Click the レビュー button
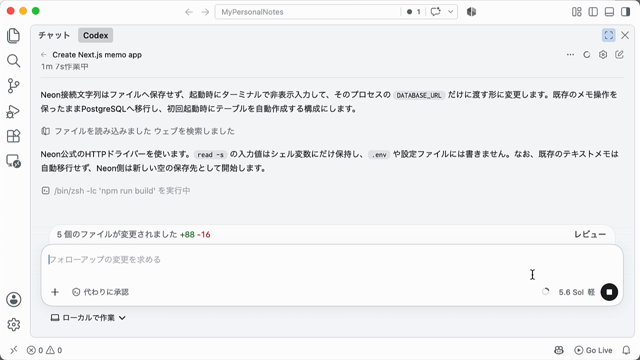This screenshot has height=360, width=640. click(x=590, y=234)
